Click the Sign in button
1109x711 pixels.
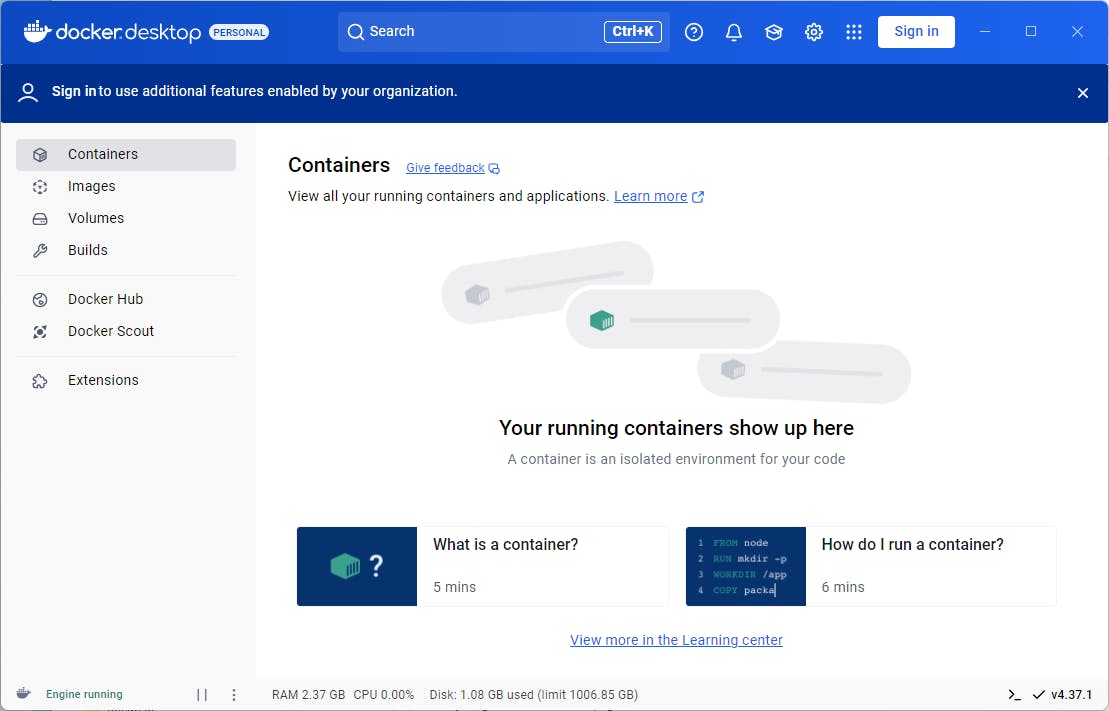[916, 32]
